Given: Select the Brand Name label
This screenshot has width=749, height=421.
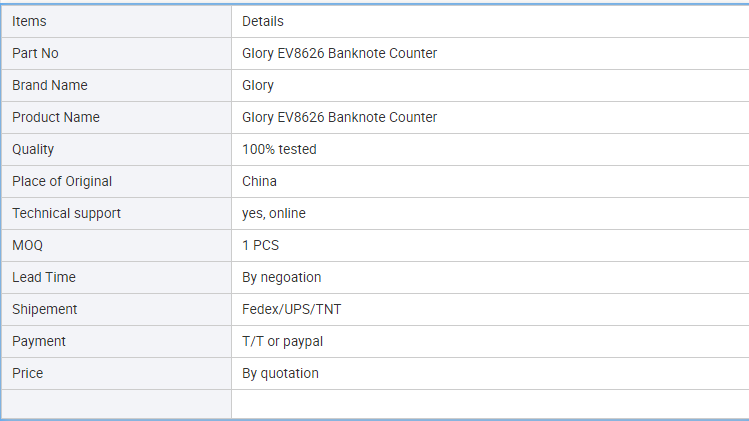Looking at the screenshot, I should coord(50,86).
